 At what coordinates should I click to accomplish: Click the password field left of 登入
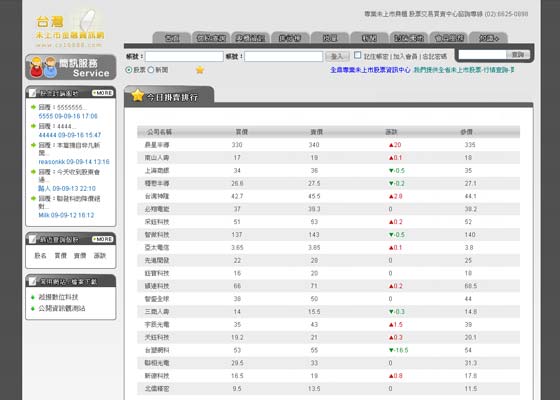pyautogui.click(x=284, y=56)
